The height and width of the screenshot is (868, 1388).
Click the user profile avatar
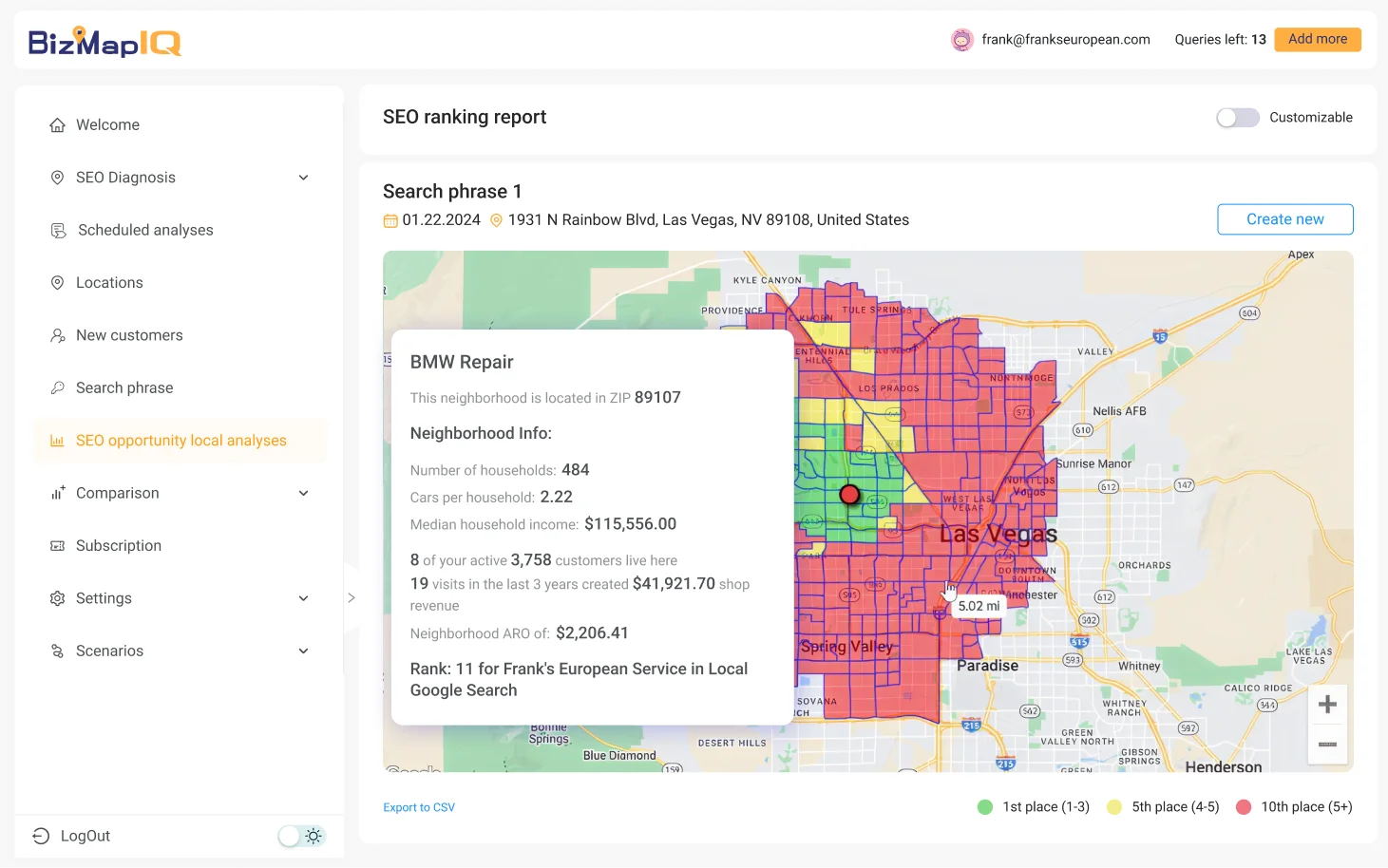click(x=961, y=39)
